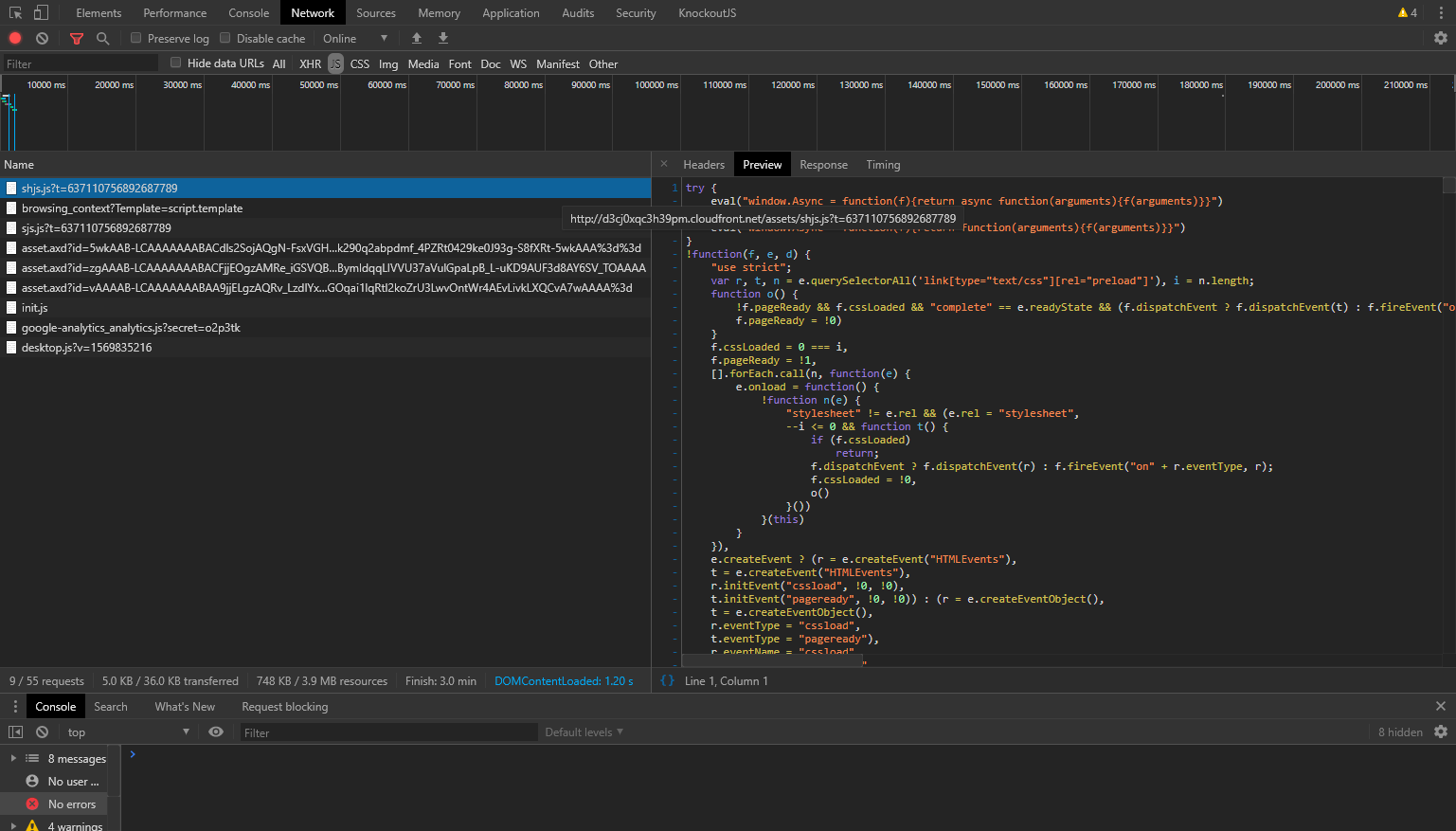Select the init.js request

click(325, 307)
